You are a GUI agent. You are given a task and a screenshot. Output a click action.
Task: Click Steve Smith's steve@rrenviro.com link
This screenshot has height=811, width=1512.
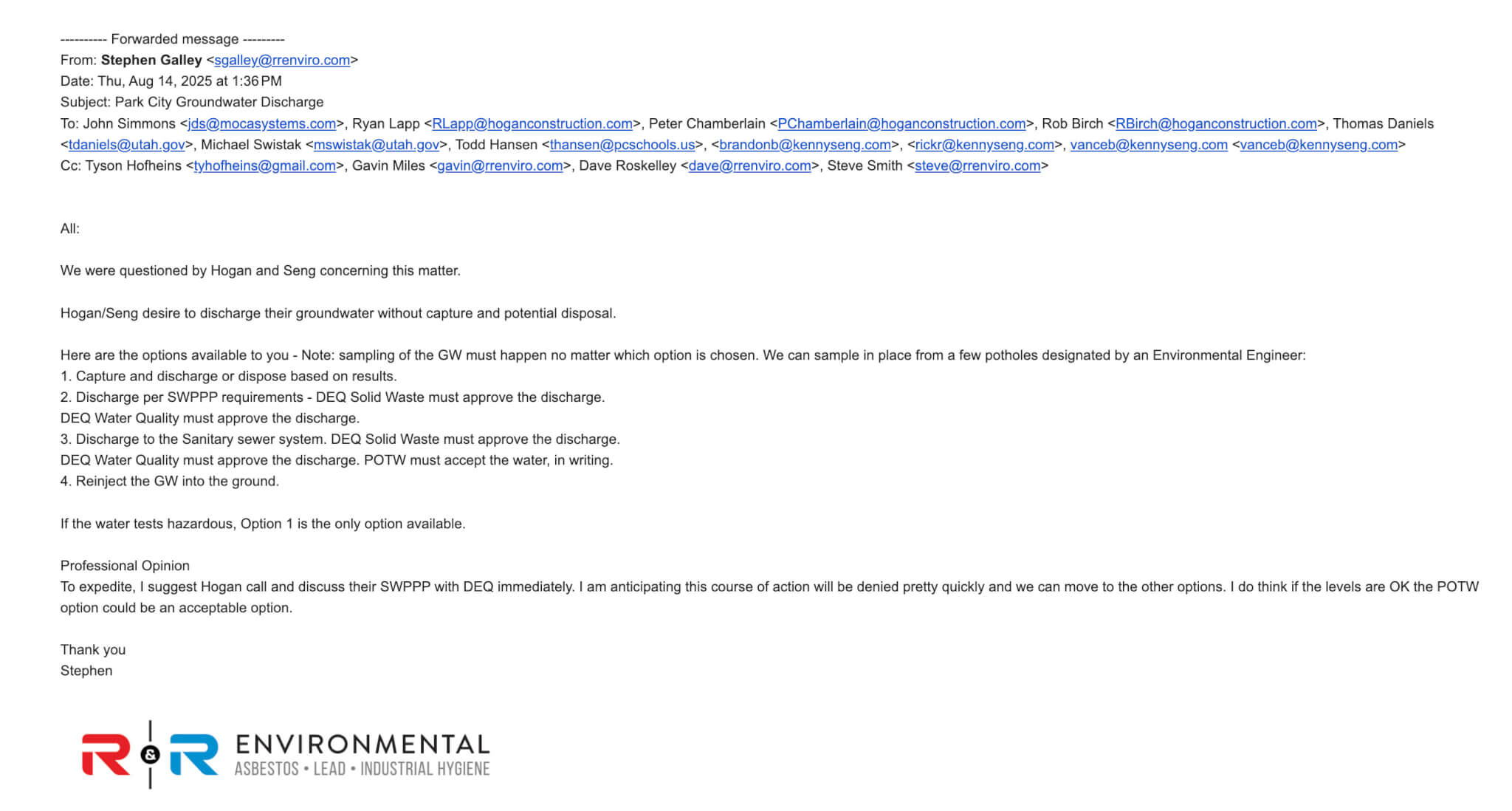point(977,165)
